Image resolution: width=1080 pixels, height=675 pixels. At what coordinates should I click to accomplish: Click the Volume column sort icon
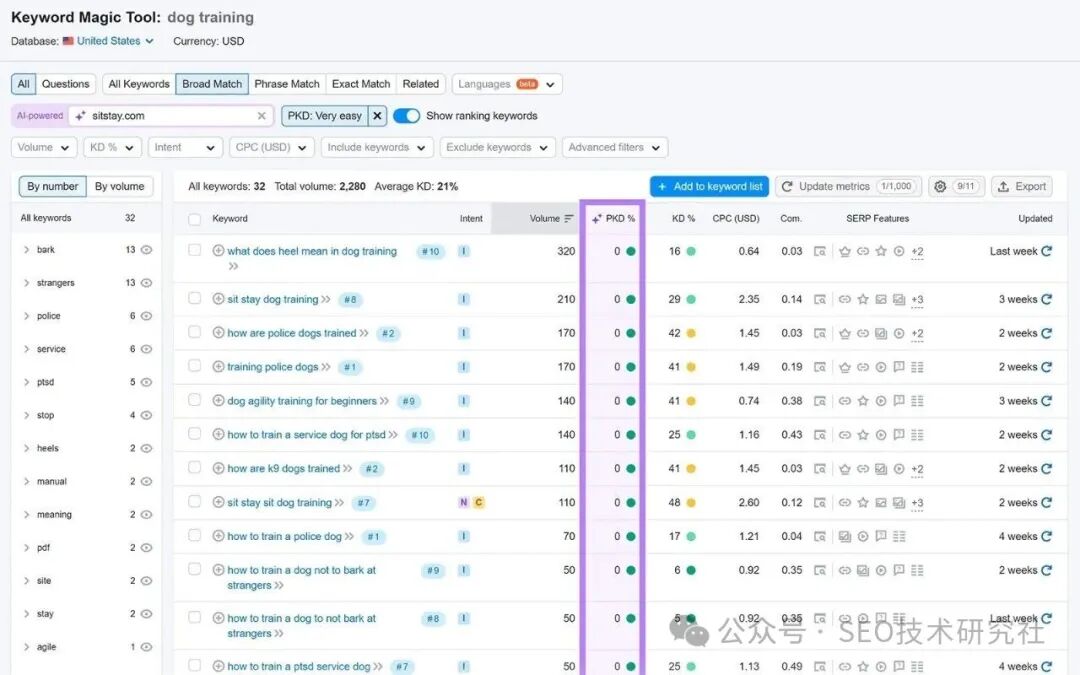(569, 218)
